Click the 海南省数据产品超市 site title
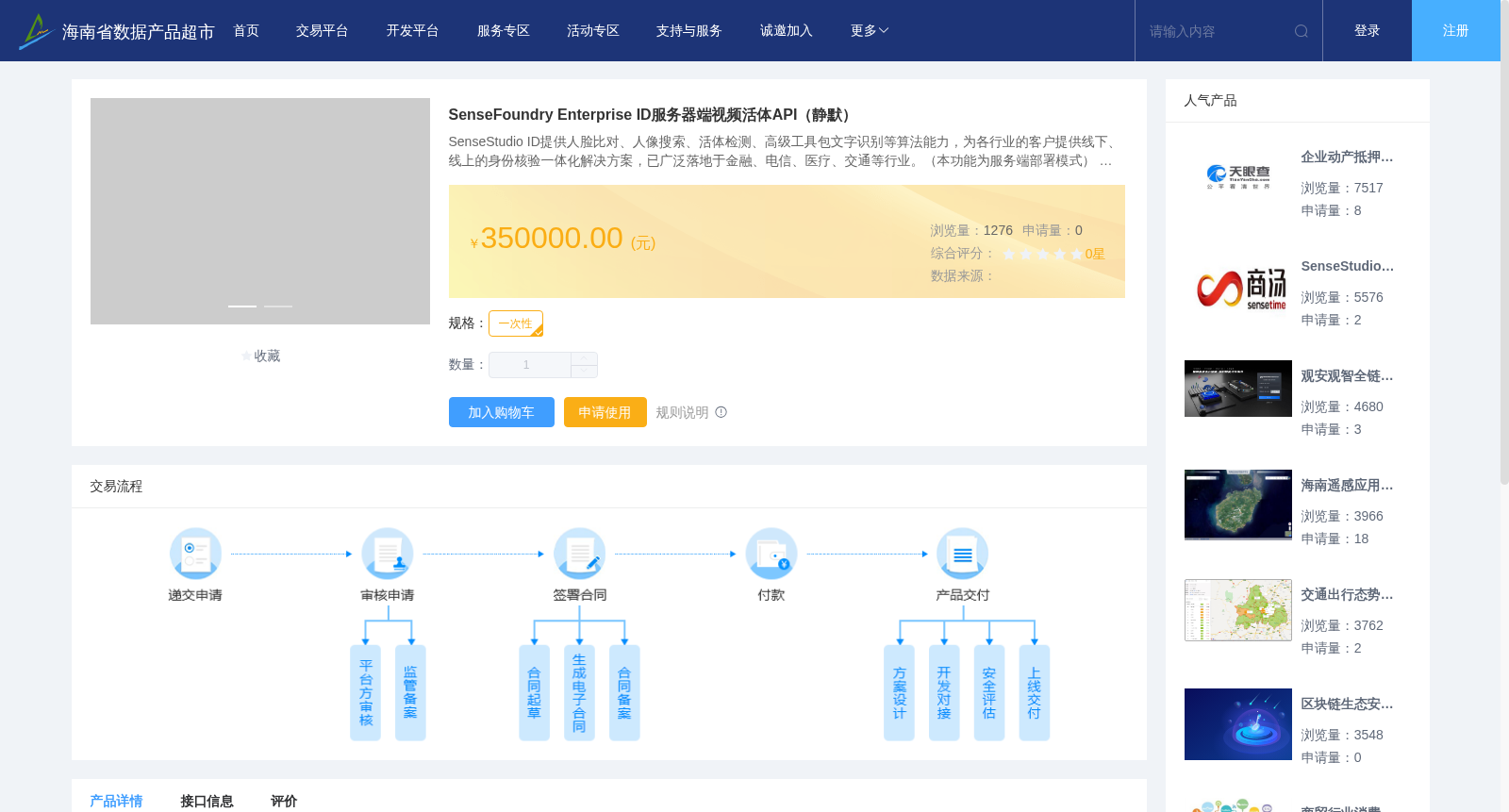Image resolution: width=1509 pixels, height=812 pixels. point(138,32)
